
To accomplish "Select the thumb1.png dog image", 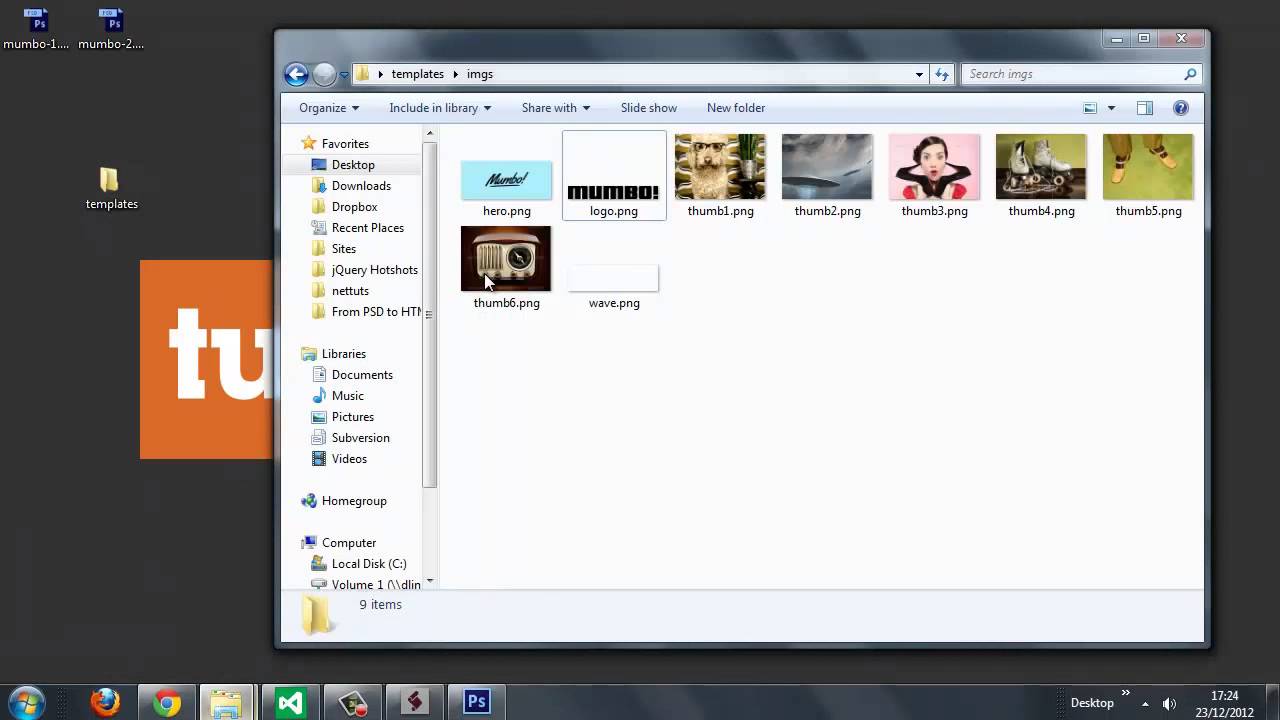I will (720, 167).
